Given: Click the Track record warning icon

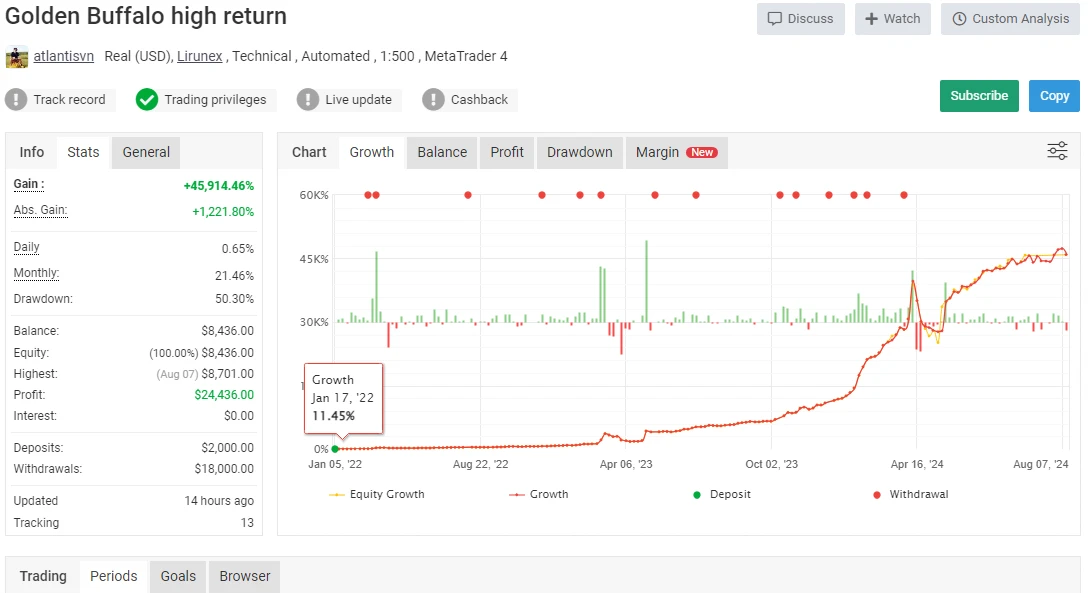Looking at the screenshot, I should tap(17, 100).
